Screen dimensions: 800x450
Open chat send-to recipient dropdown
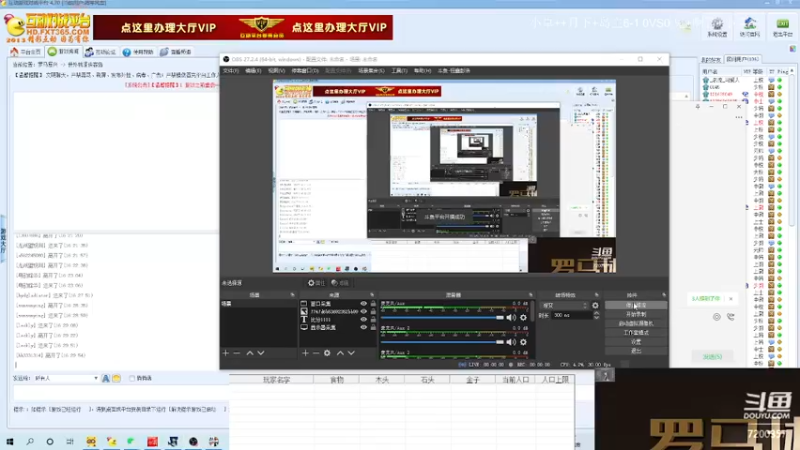pyautogui.click(x=66, y=379)
